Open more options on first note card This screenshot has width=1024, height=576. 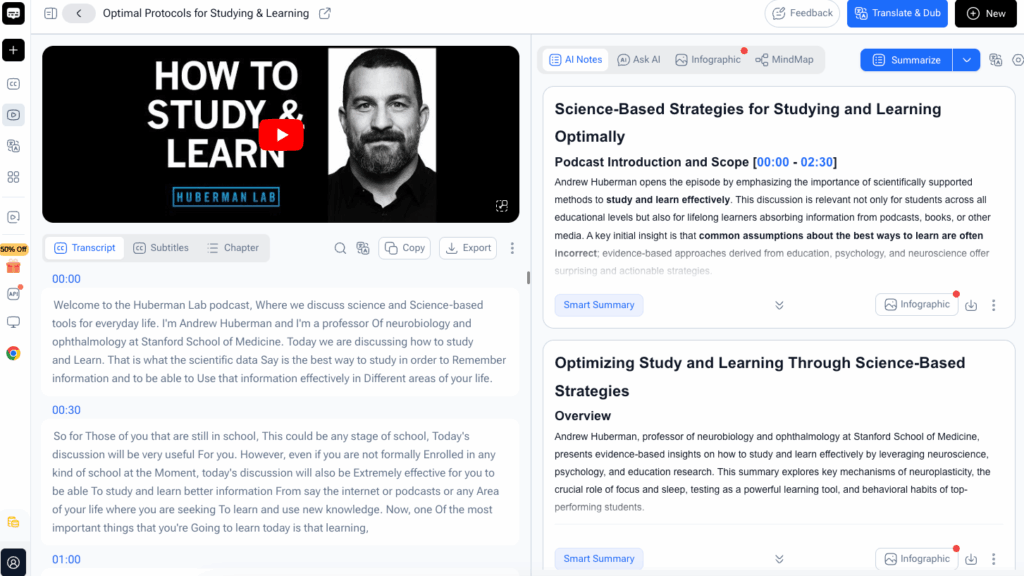point(993,305)
